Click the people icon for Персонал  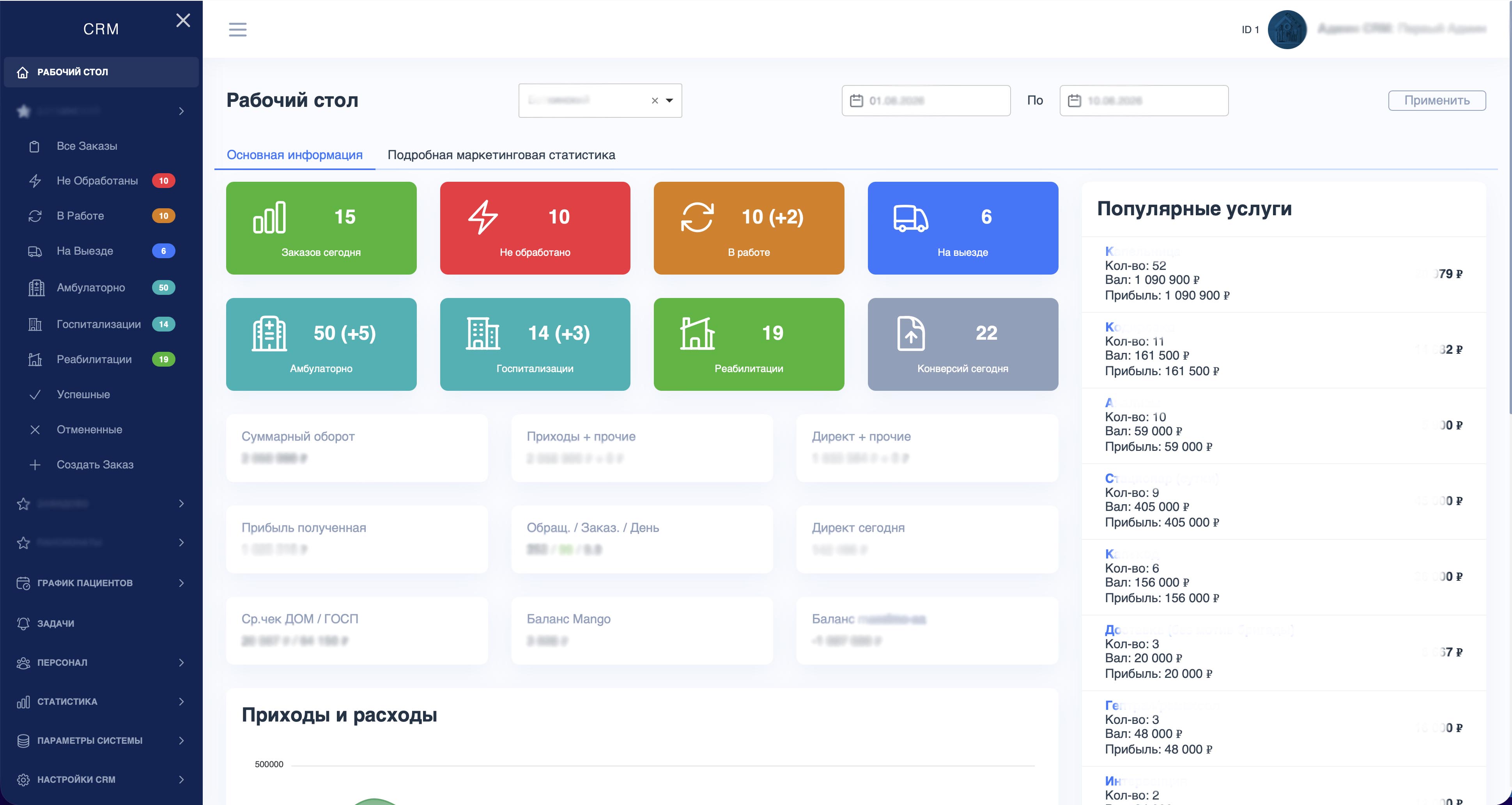click(23, 663)
